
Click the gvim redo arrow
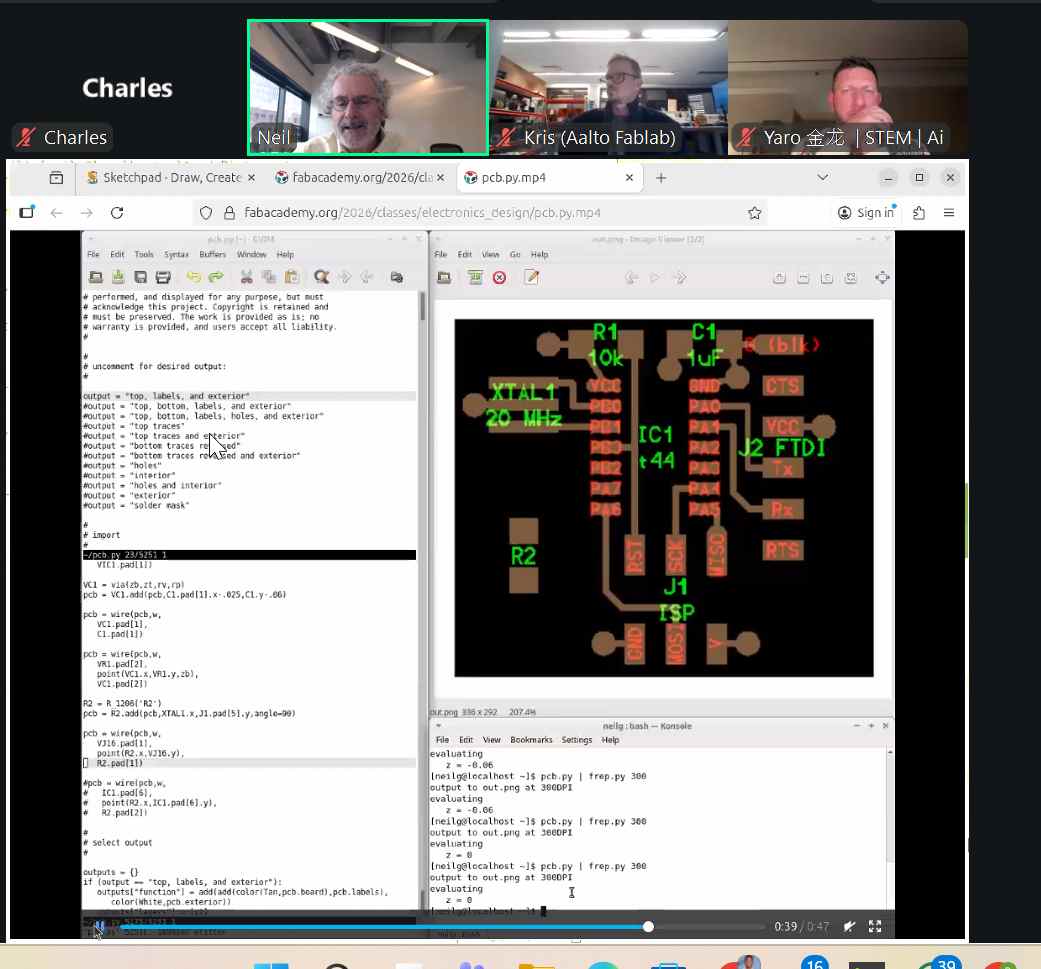[x=216, y=277]
